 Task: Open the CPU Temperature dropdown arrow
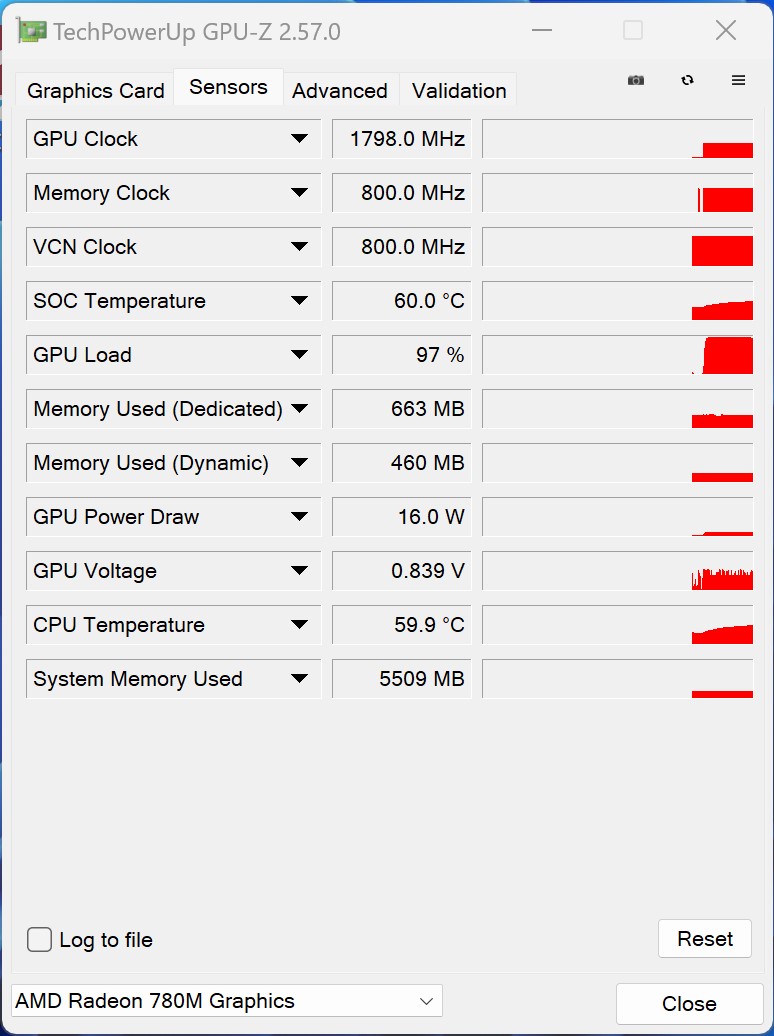299,625
